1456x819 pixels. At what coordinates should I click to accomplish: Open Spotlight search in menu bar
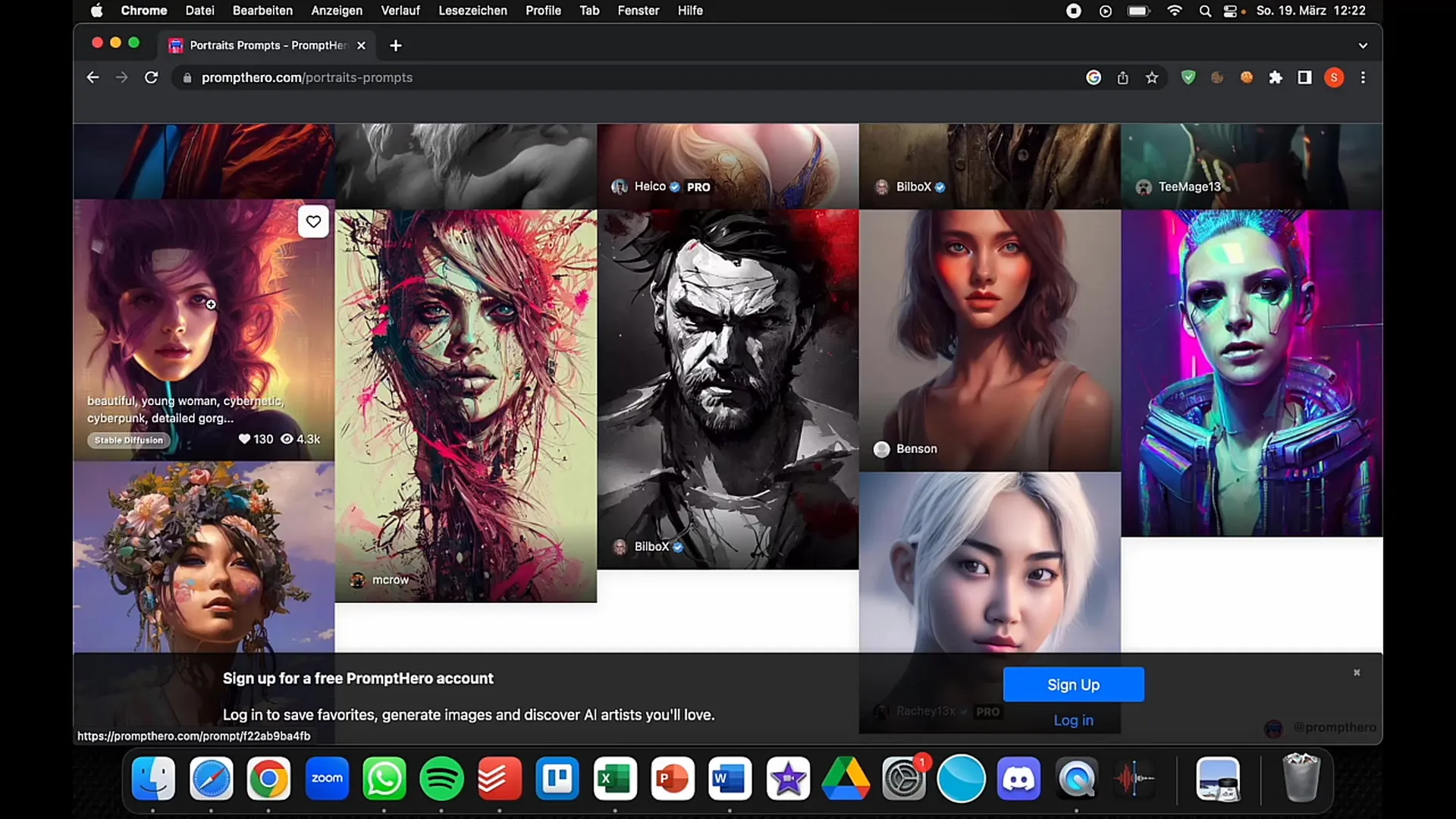(x=1204, y=11)
